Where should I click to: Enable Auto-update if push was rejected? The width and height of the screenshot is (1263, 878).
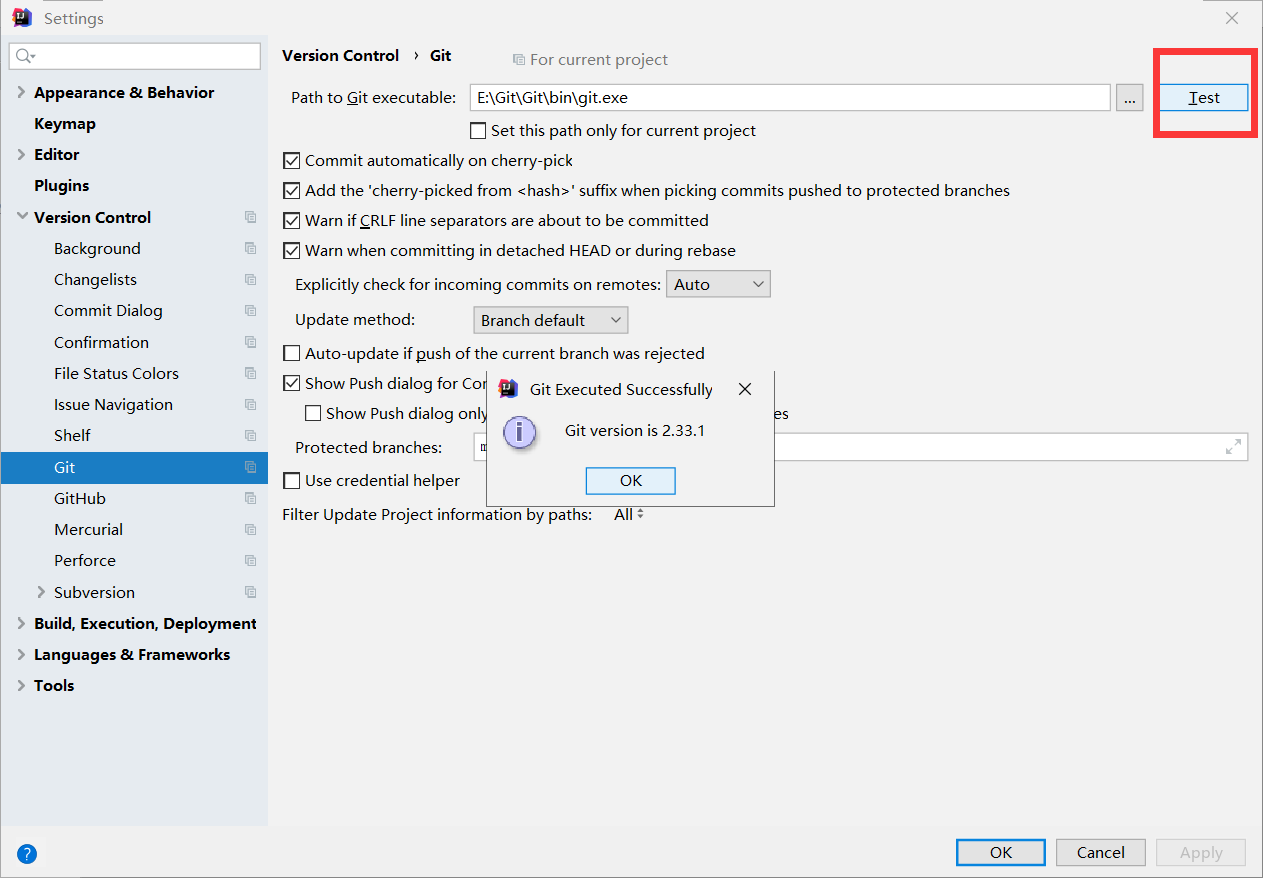[x=292, y=353]
